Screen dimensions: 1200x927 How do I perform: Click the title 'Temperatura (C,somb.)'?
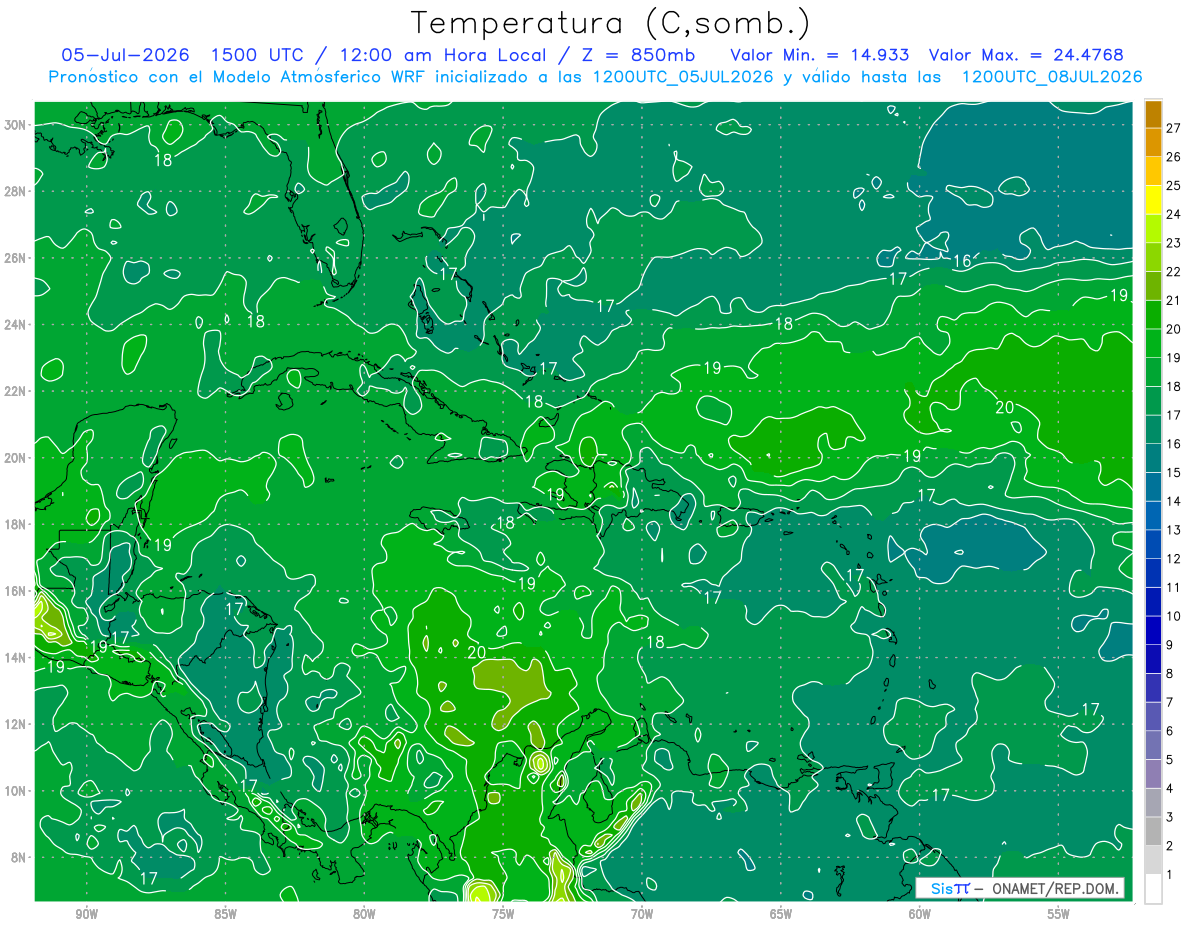pos(611,22)
